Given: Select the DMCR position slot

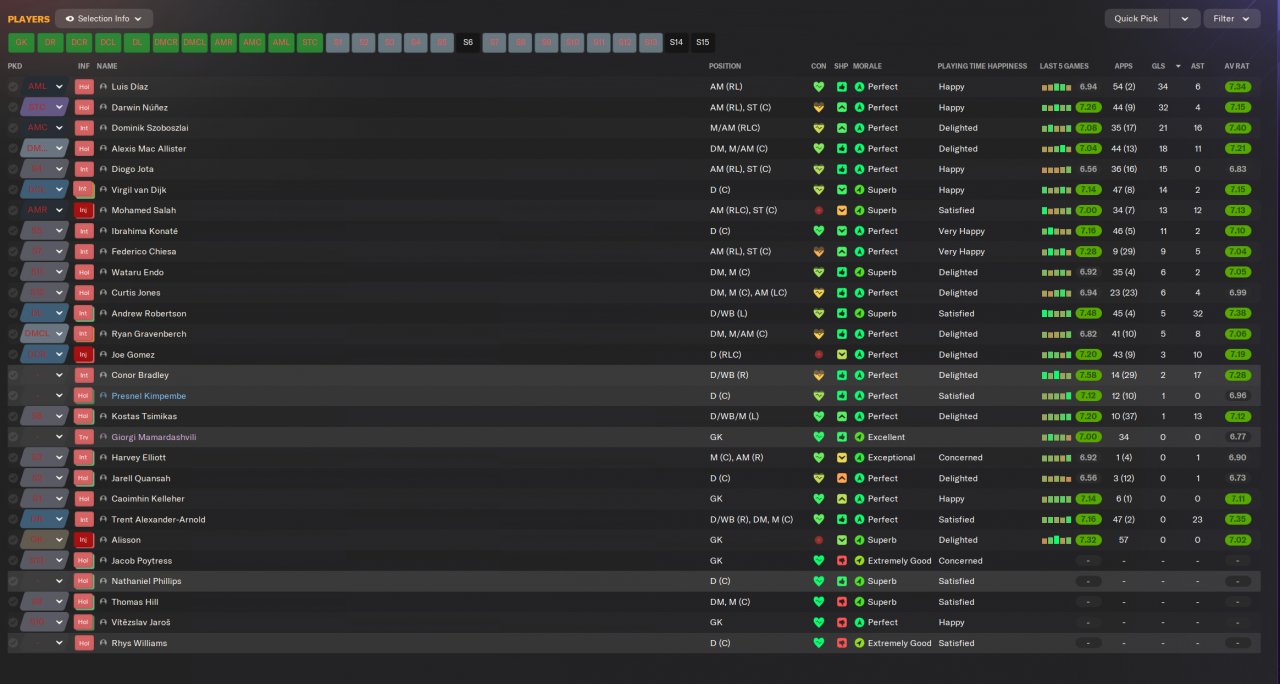Looking at the screenshot, I should click(165, 42).
